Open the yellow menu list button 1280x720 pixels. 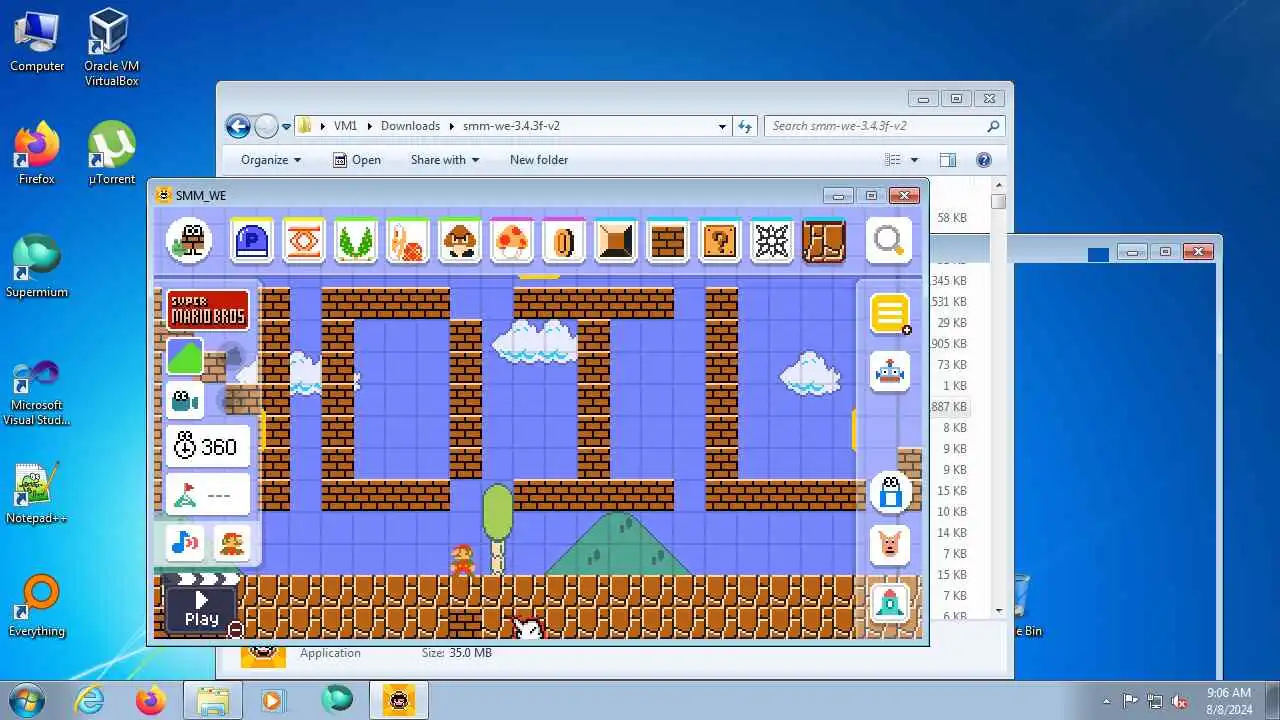pyautogui.click(x=889, y=313)
